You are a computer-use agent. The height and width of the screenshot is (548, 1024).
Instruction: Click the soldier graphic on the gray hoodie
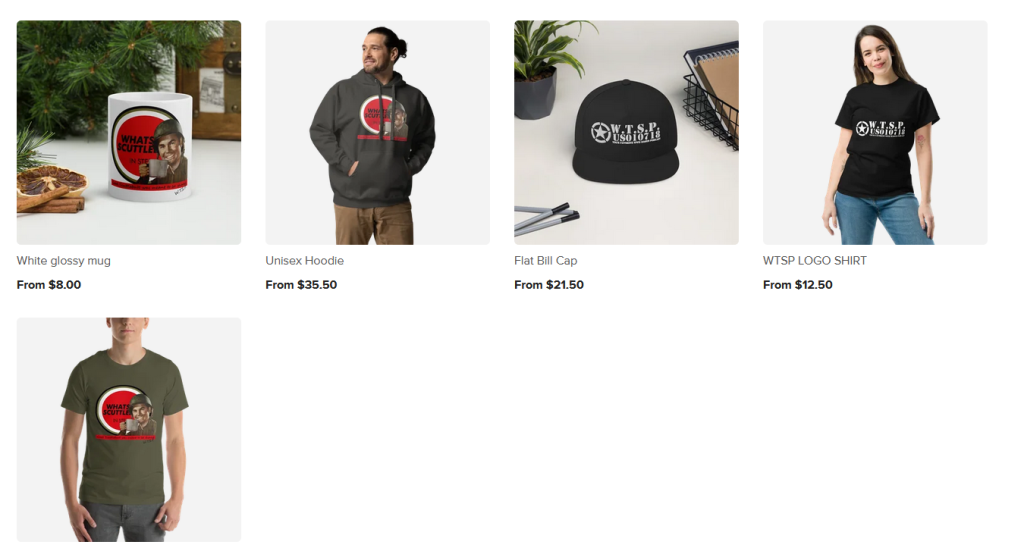tap(385, 118)
